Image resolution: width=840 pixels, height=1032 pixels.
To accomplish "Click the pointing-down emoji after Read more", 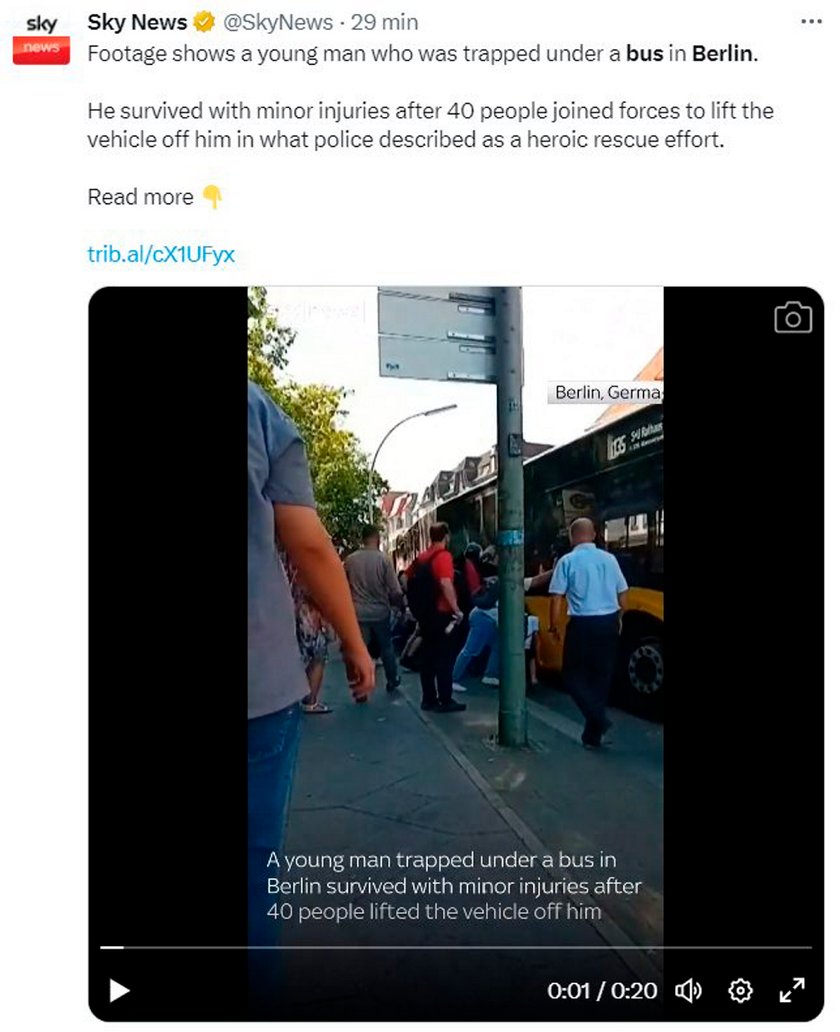I will click(x=212, y=197).
